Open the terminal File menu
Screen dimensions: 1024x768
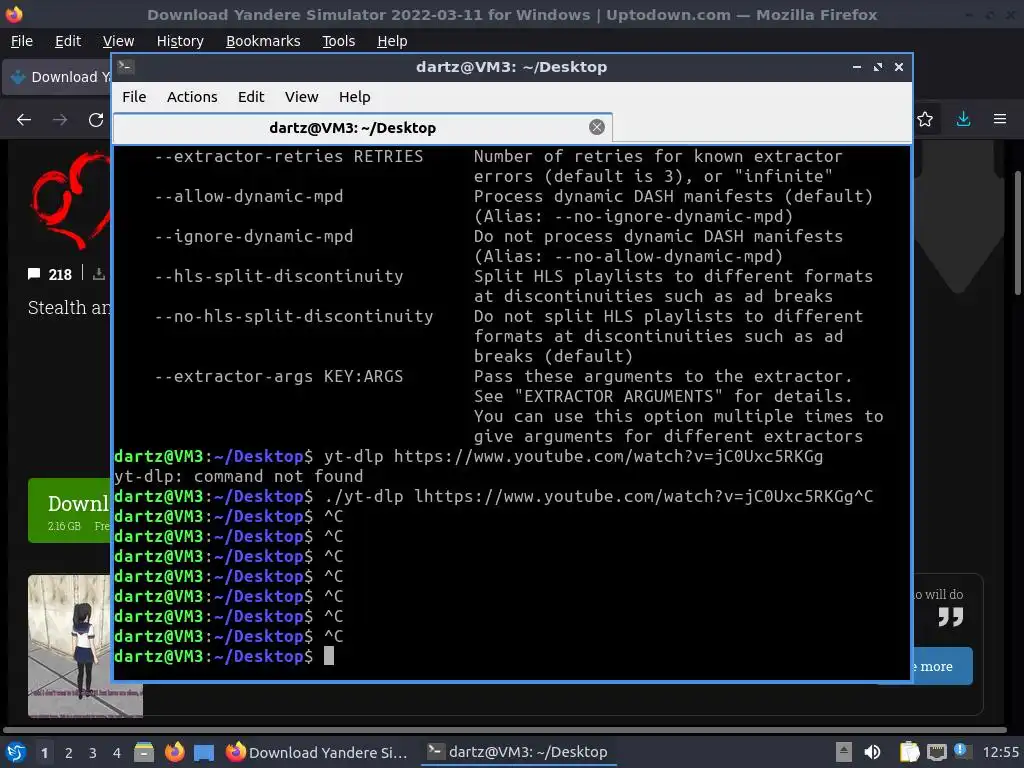[134, 97]
